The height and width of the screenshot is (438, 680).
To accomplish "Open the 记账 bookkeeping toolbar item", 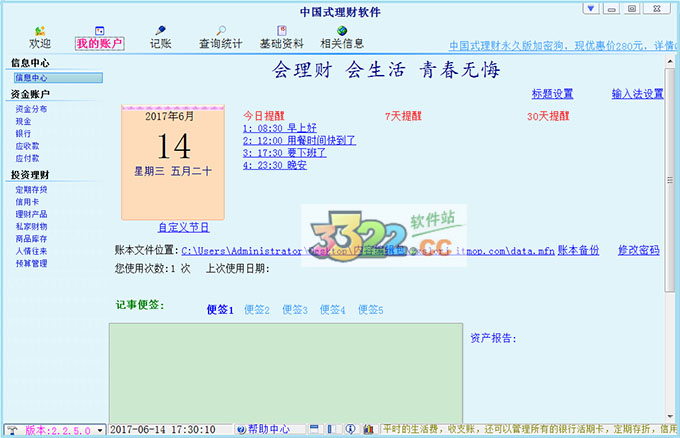I will click(160, 38).
